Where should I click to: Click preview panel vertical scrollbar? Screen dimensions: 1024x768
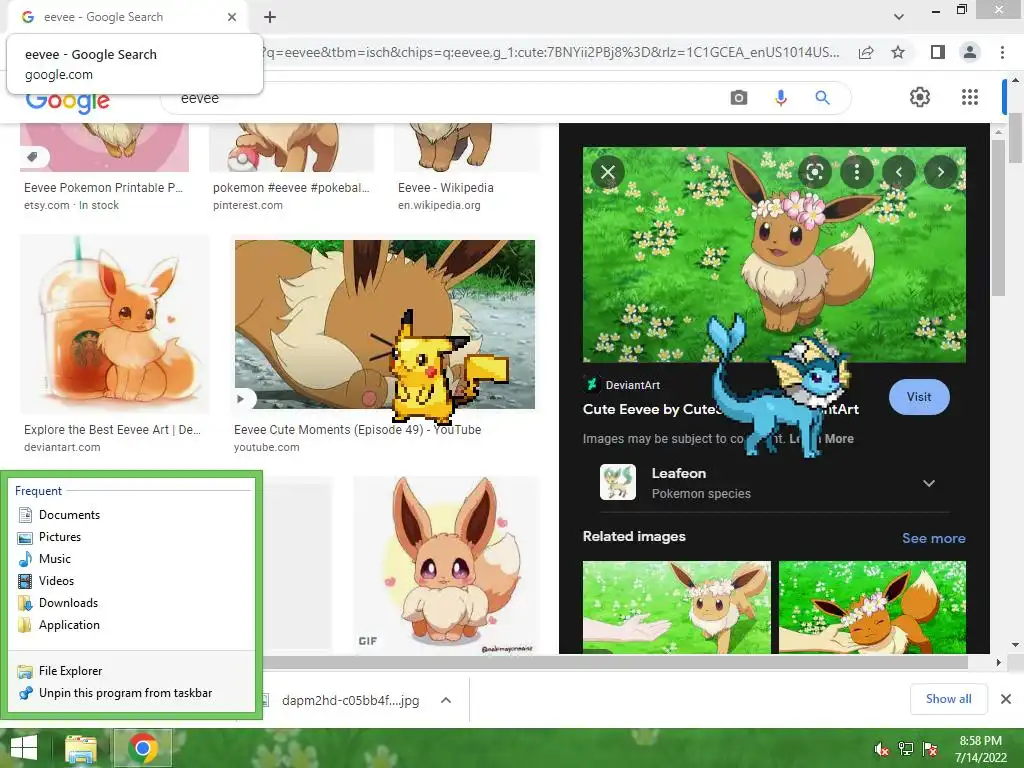(998, 219)
